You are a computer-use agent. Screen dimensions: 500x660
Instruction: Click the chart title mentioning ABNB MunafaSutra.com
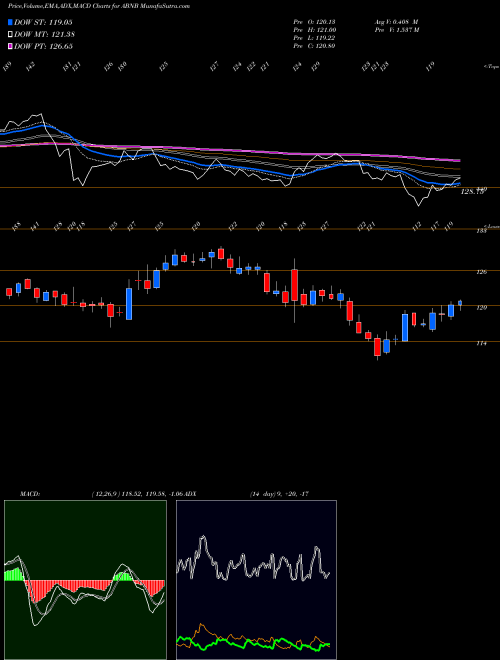click(x=99, y=6)
